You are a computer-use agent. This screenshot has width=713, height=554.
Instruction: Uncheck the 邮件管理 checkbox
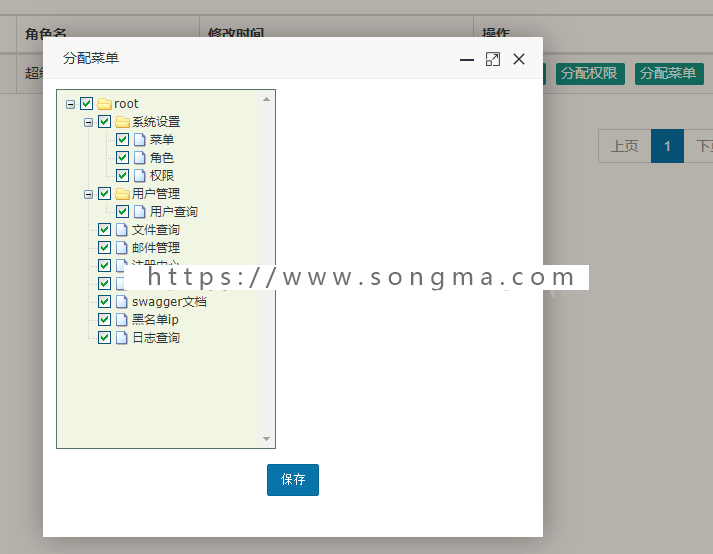pyautogui.click(x=105, y=247)
